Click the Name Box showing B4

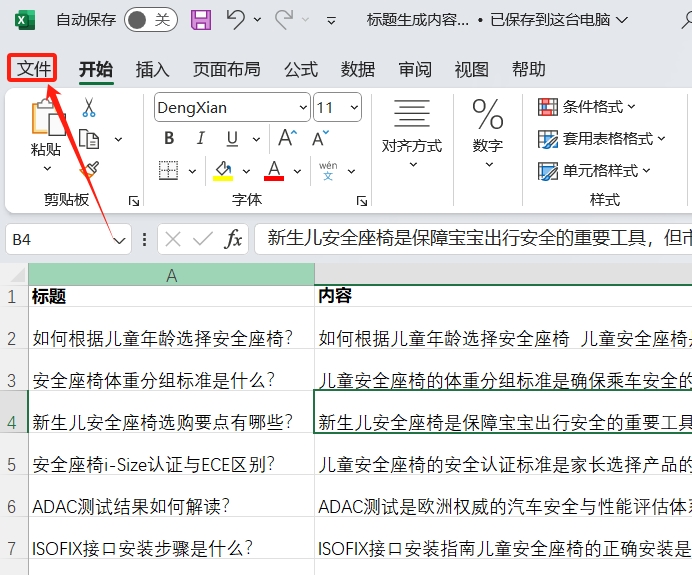(57, 240)
